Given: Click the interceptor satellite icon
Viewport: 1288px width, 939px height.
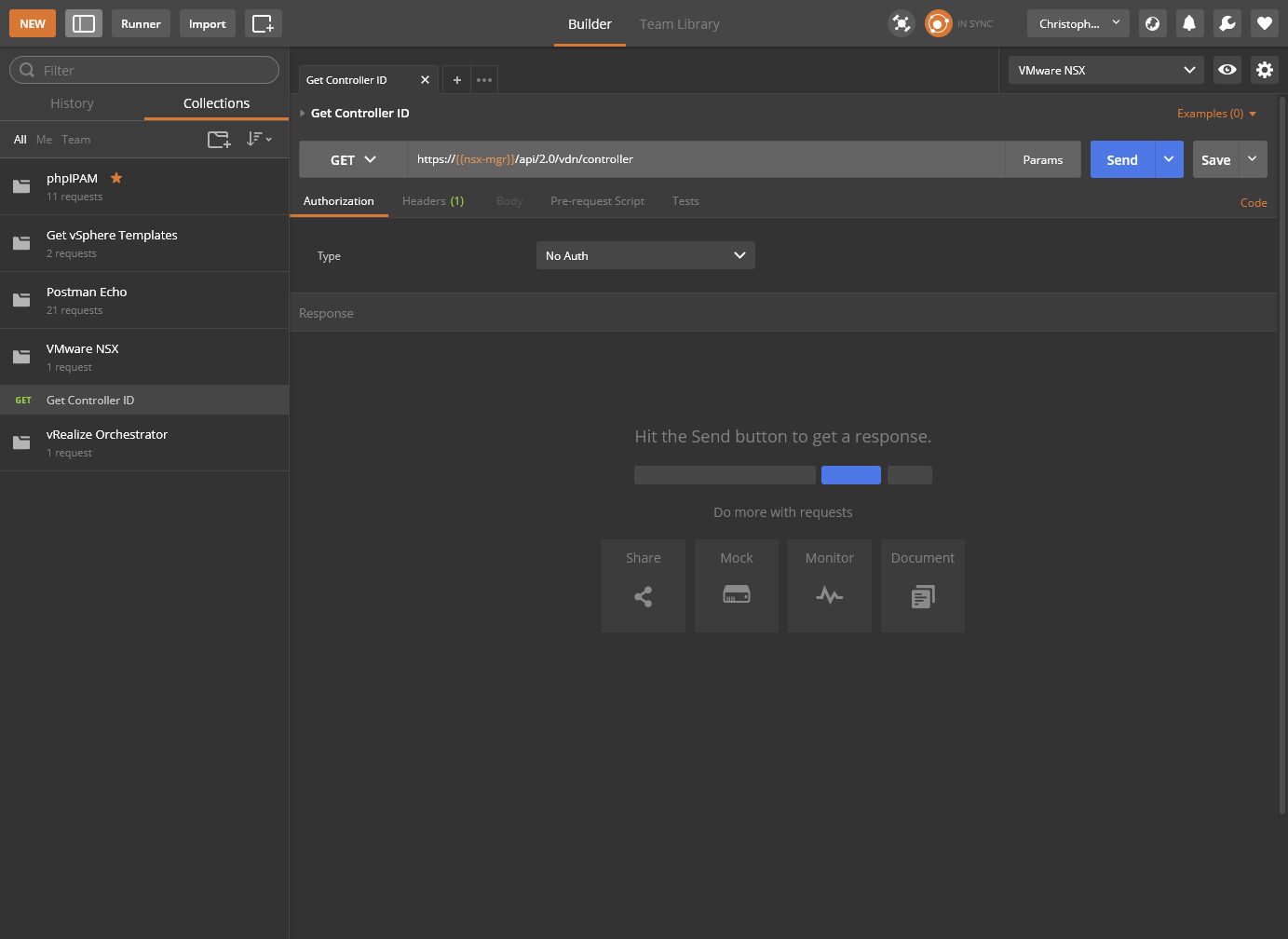Looking at the screenshot, I should (x=901, y=23).
